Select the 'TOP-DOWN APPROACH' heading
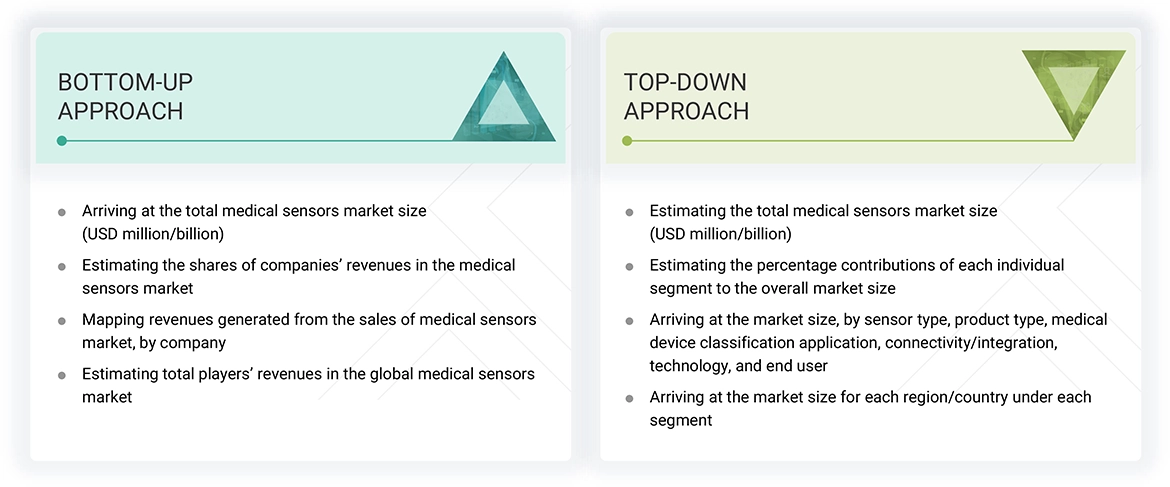 tap(686, 97)
